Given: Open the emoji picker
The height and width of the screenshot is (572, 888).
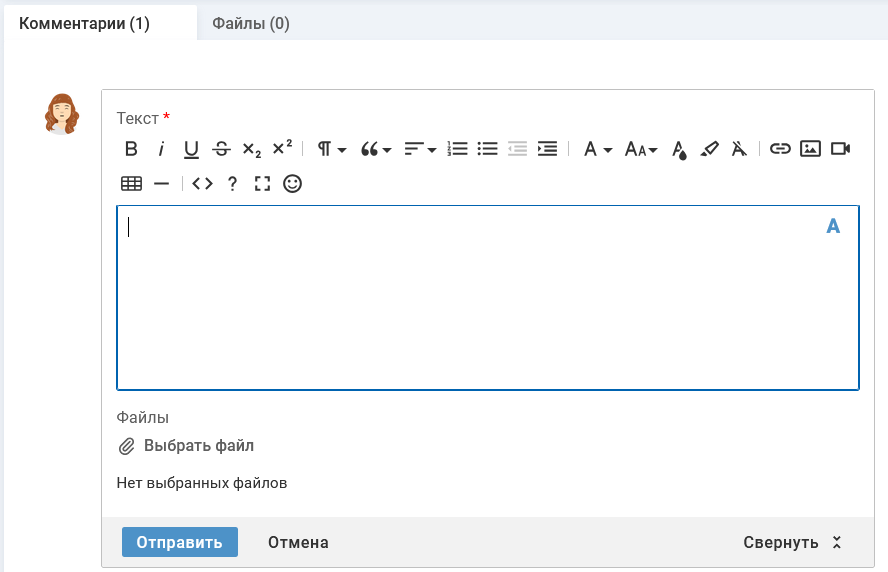Looking at the screenshot, I should click(292, 183).
